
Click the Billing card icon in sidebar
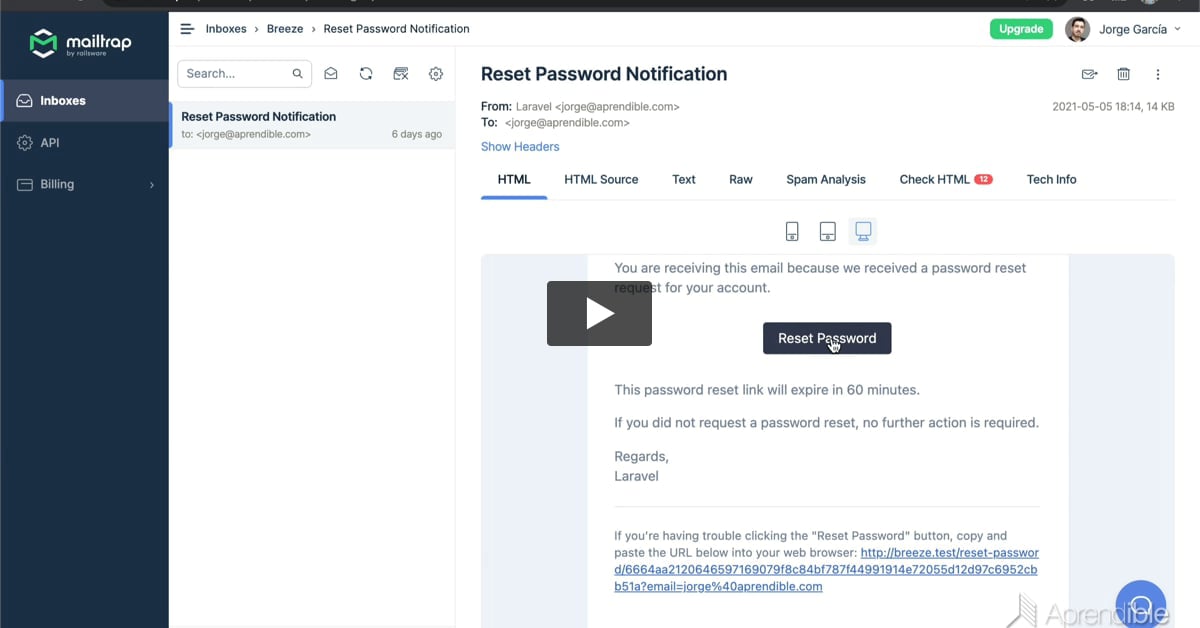pyautogui.click(x=25, y=185)
